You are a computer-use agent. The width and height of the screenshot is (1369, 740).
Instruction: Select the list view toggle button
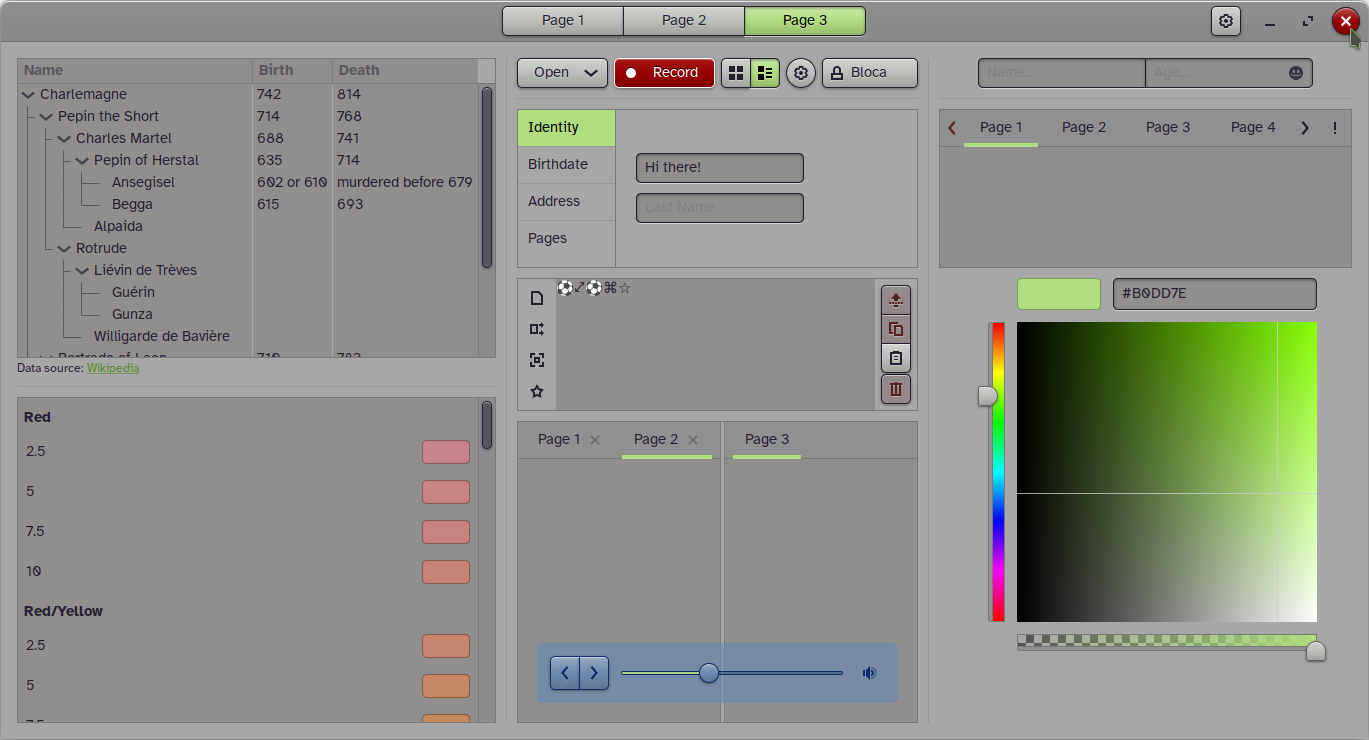point(765,73)
